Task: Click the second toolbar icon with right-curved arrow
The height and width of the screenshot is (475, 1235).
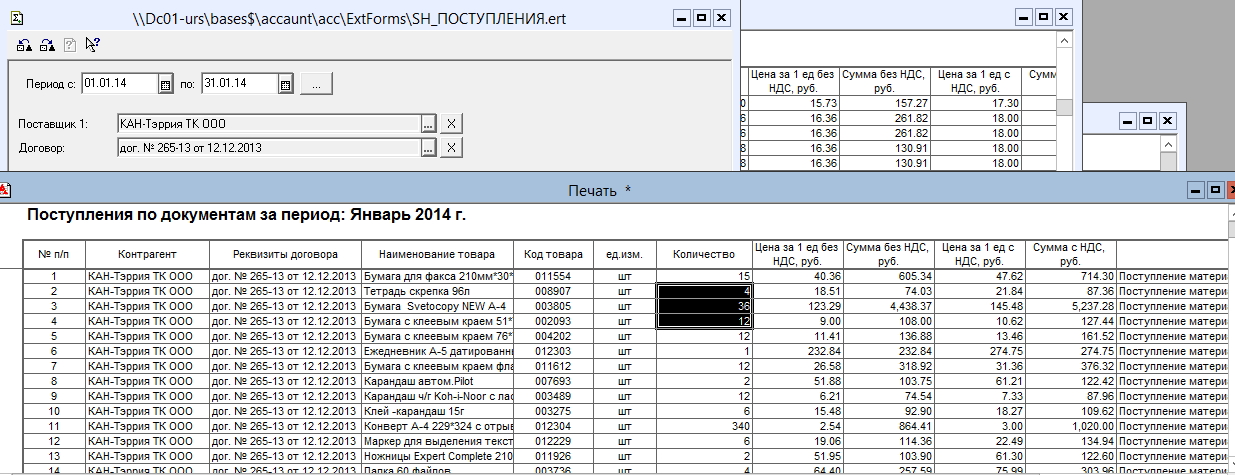Action: click(x=47, y=45)
